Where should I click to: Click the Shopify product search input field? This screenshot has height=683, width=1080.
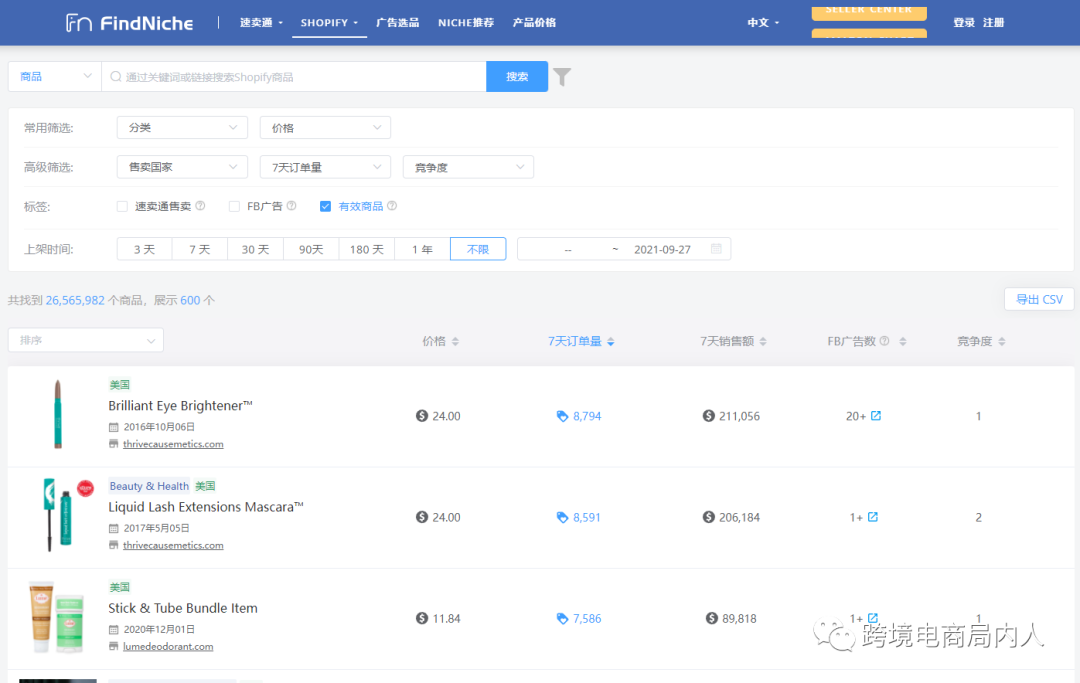click(295, 77)
